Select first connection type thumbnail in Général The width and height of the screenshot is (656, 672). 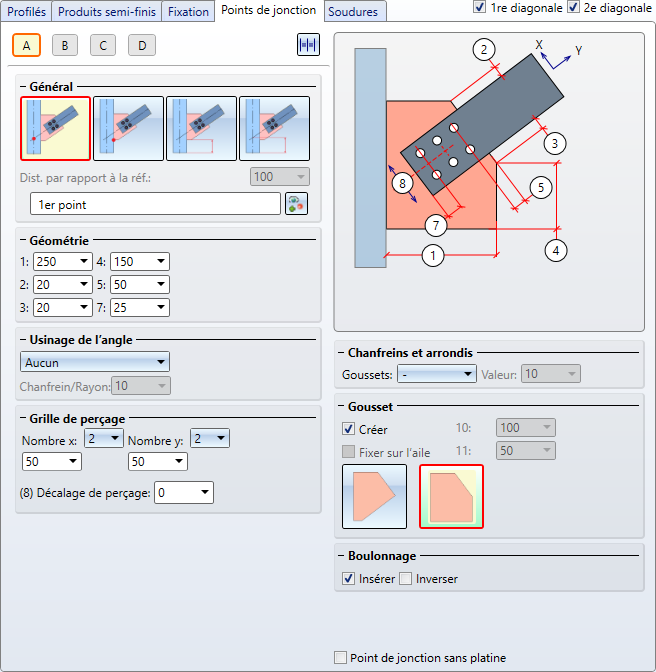click(55, 129)
